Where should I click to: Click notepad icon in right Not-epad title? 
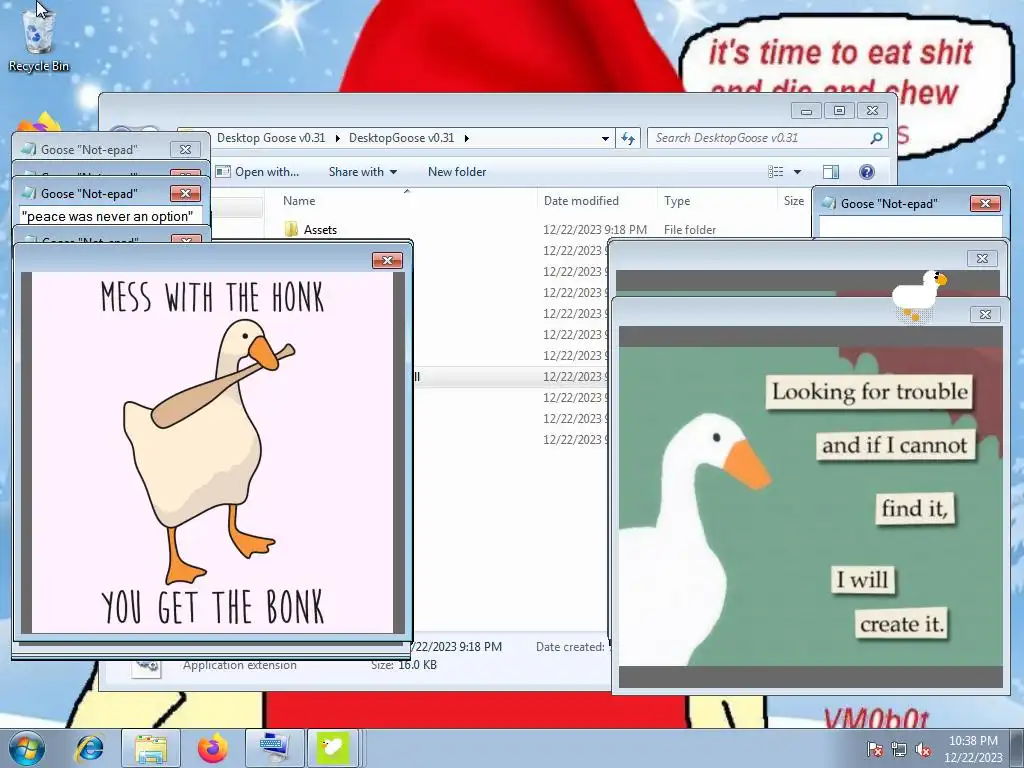pos(829,203)
